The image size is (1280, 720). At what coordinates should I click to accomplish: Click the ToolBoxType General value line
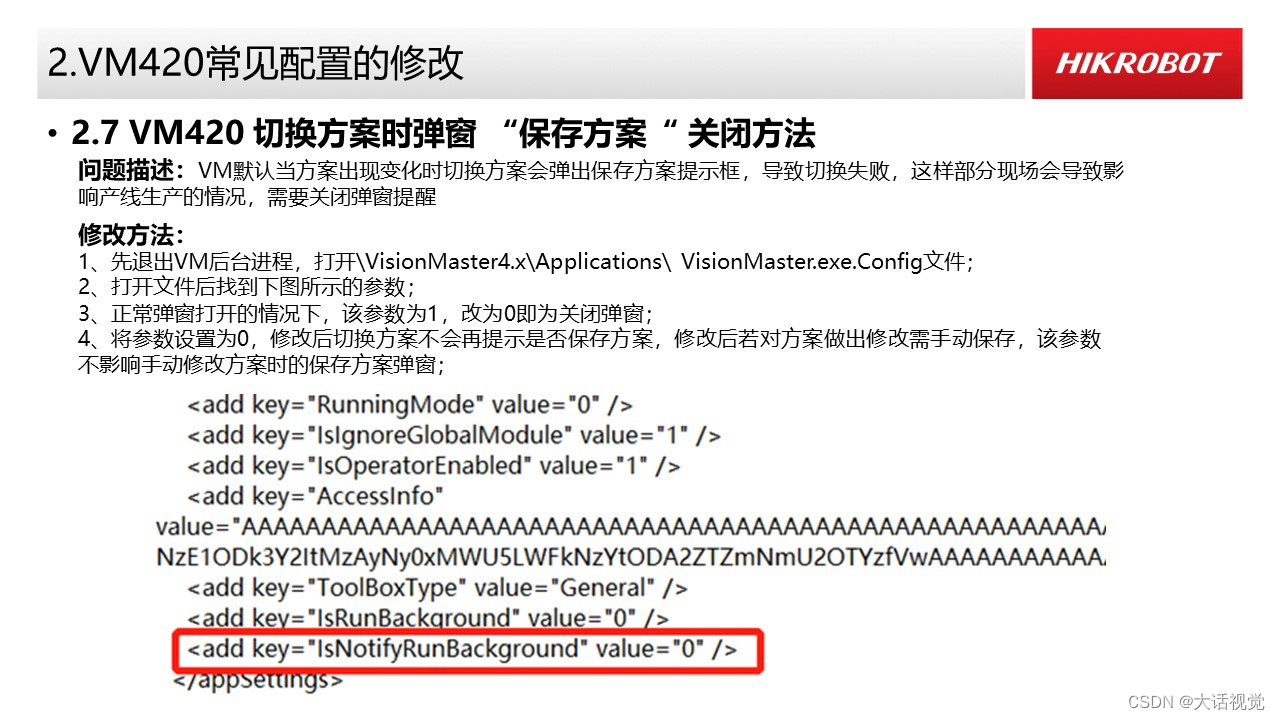(436, 588)
